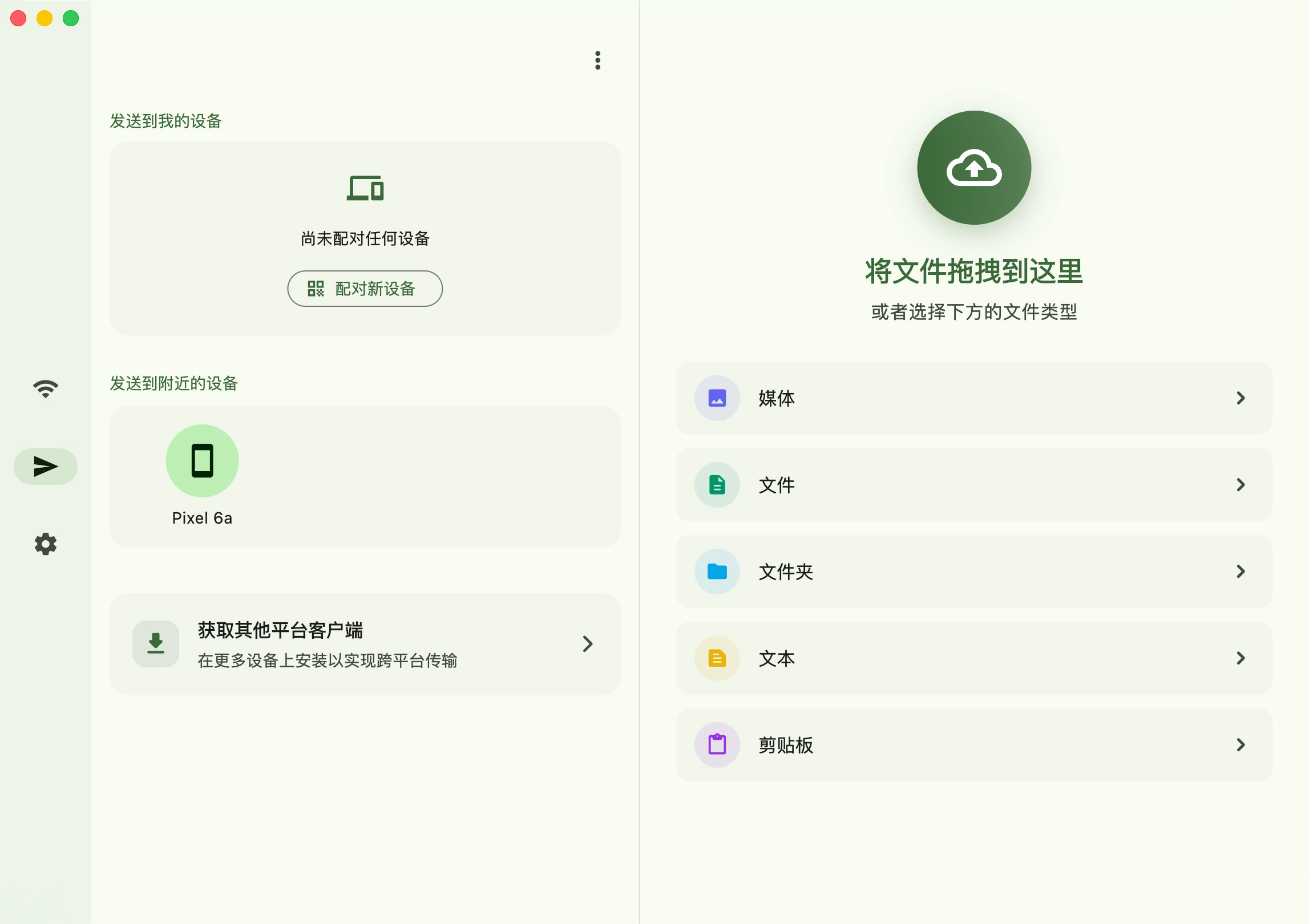Open the send panel from the sidebar

click(x=45, y=466)
